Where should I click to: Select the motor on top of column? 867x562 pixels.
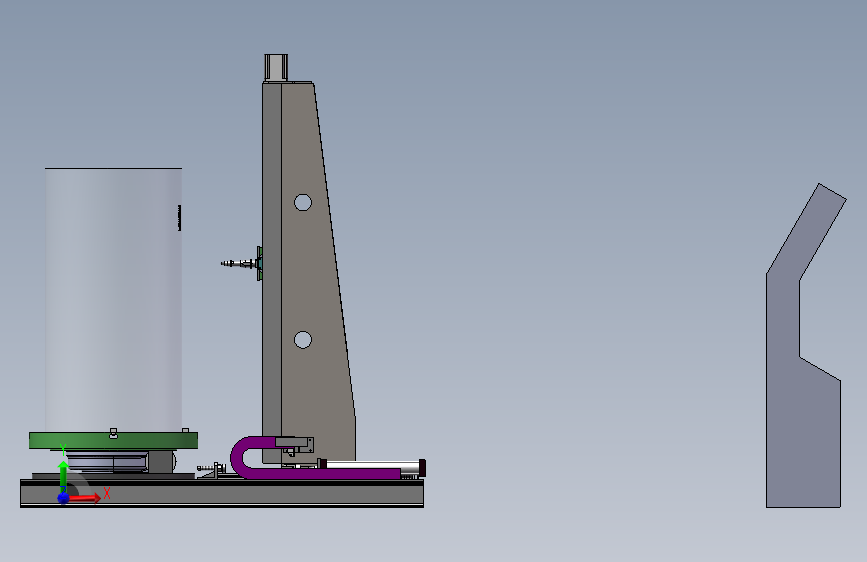(276, 68)
